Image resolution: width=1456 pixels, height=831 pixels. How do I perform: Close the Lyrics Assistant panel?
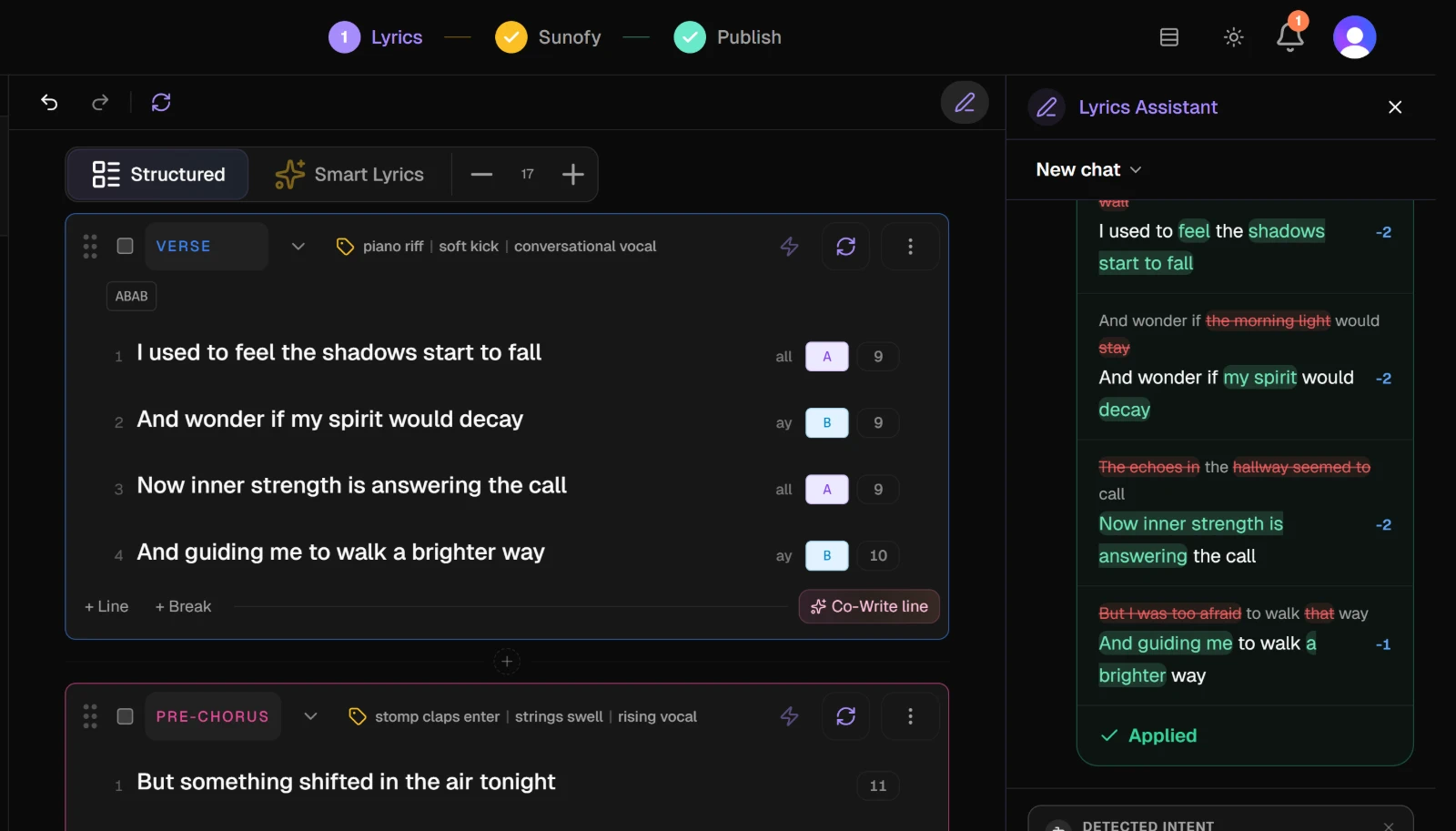[1395, 107]
